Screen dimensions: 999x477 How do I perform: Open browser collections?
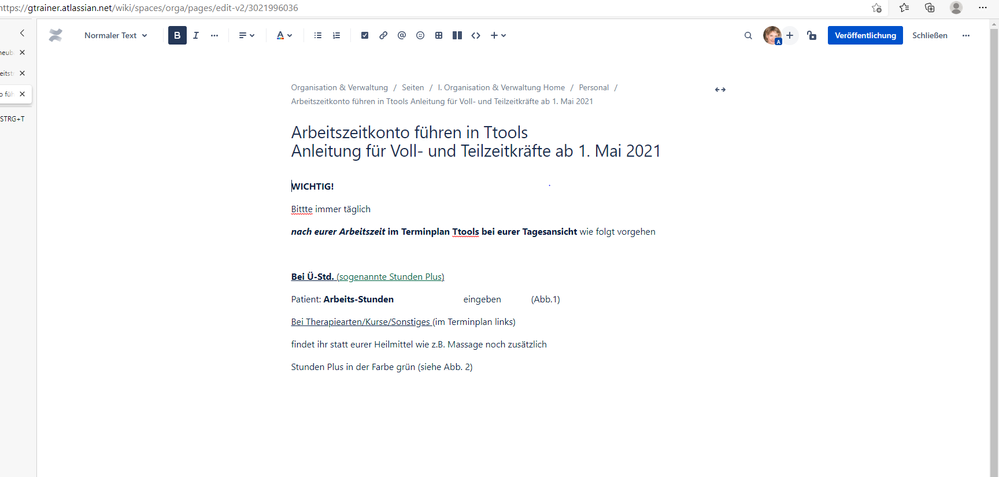point(930,8)
